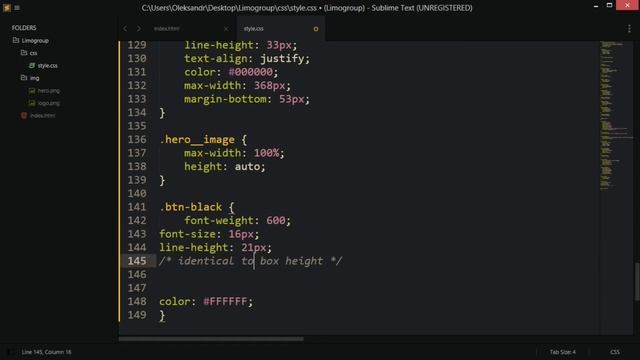Click the unsaved dot on style.css tab
Screen dimensions: 640x360
[x=316, y=29]
